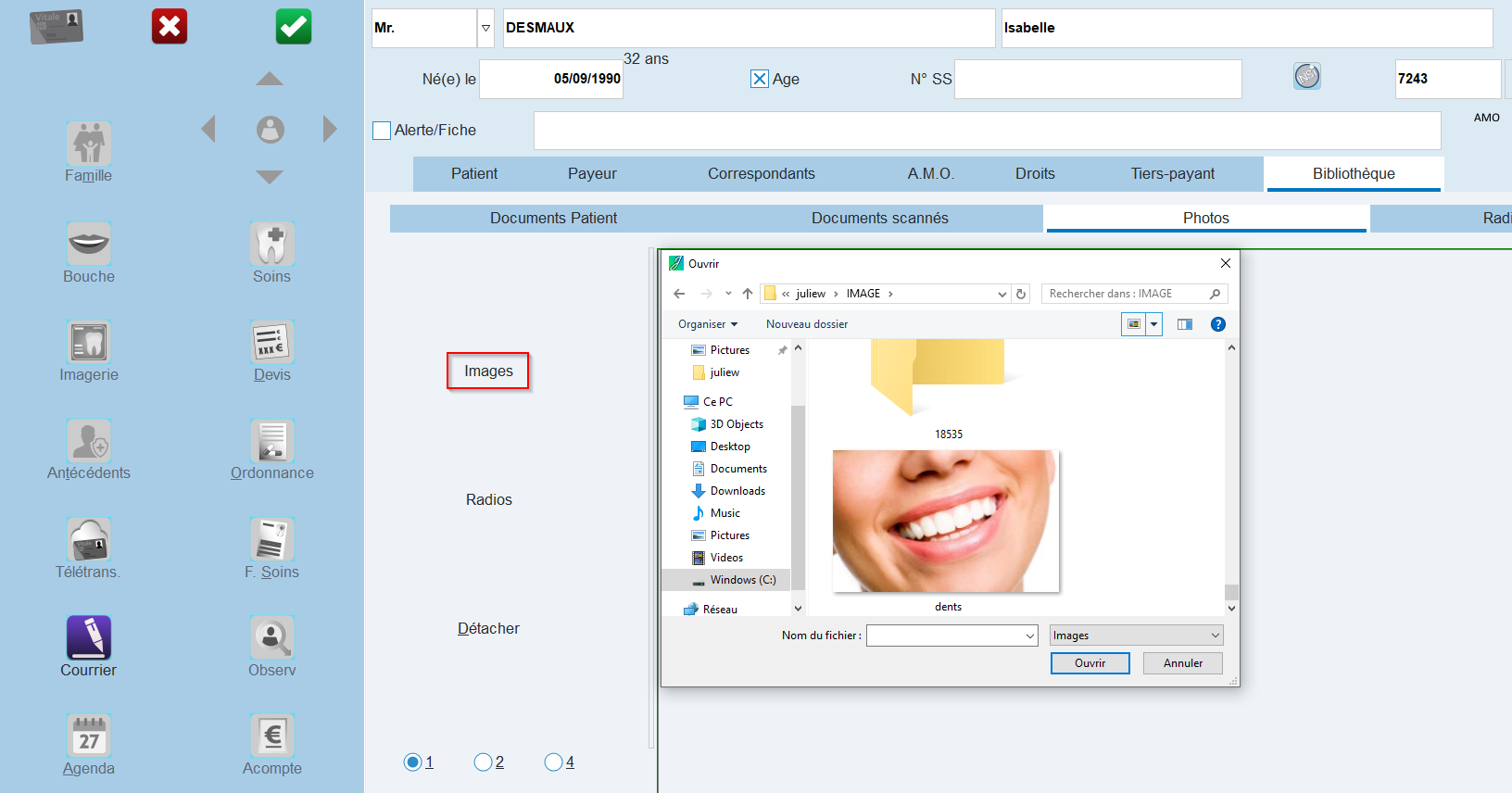Open the Soins tooth care icon

[x=272, y=244]
